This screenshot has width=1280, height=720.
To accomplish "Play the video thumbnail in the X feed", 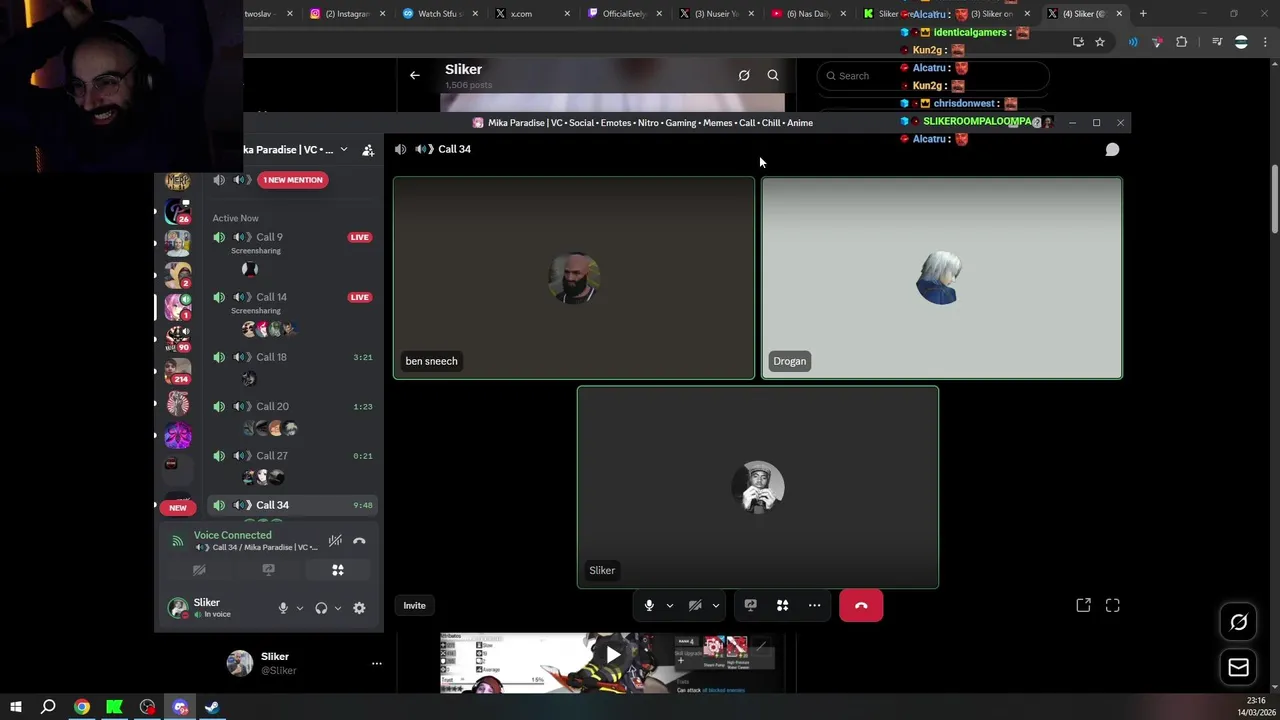I will [613, 656].
